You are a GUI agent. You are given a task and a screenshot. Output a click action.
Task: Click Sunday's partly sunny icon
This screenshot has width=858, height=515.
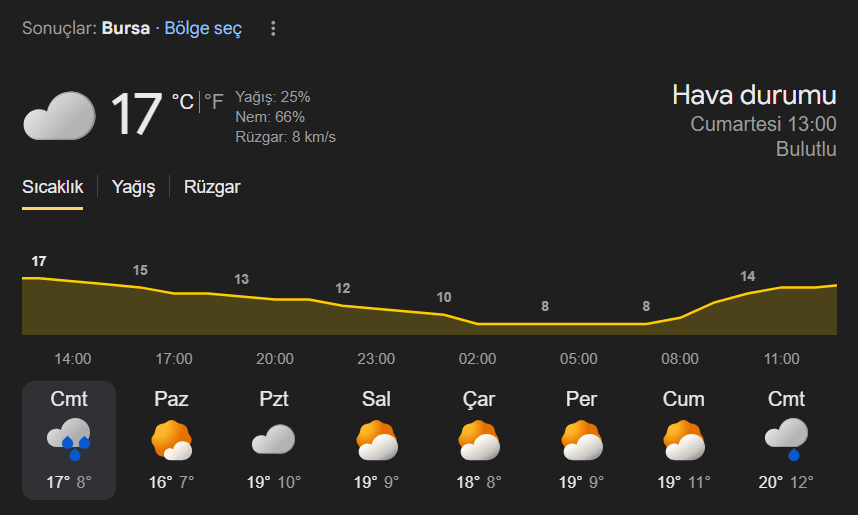171,440
